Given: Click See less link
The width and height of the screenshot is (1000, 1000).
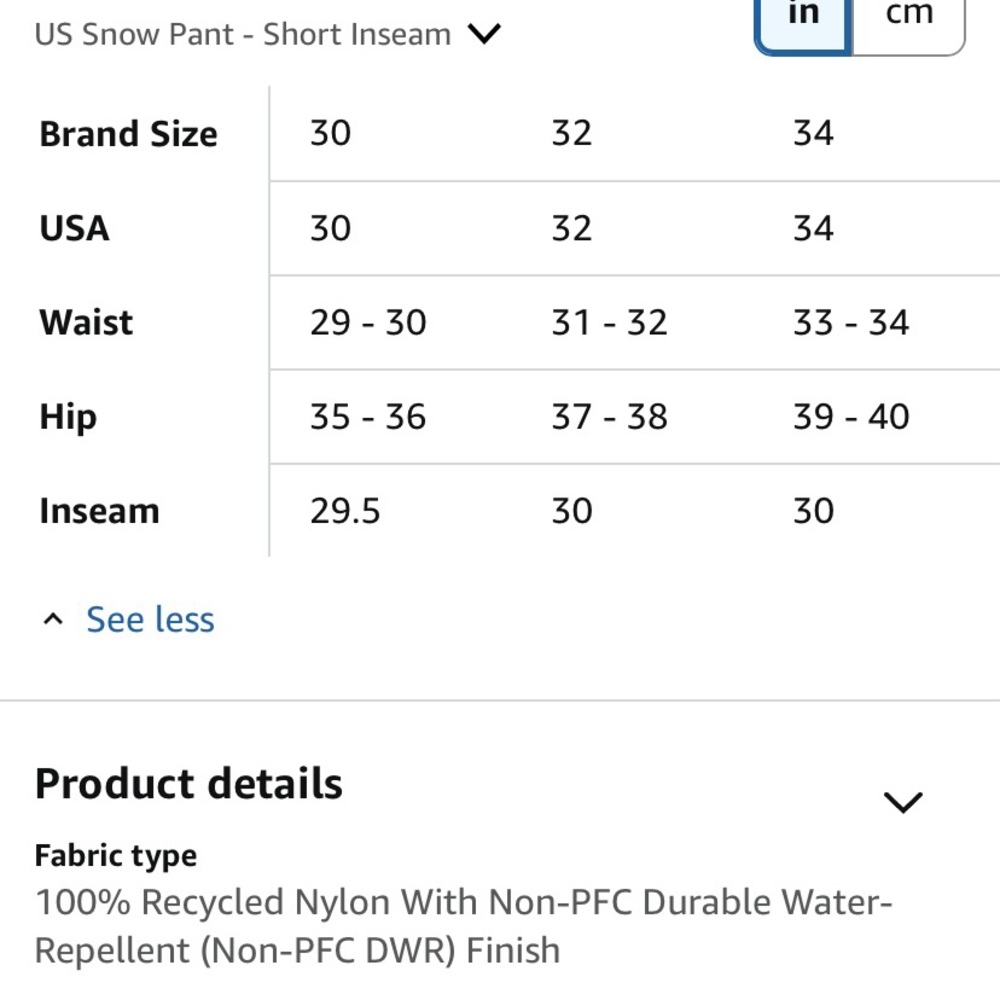Looking at the screenshot, I should [150, 620].
